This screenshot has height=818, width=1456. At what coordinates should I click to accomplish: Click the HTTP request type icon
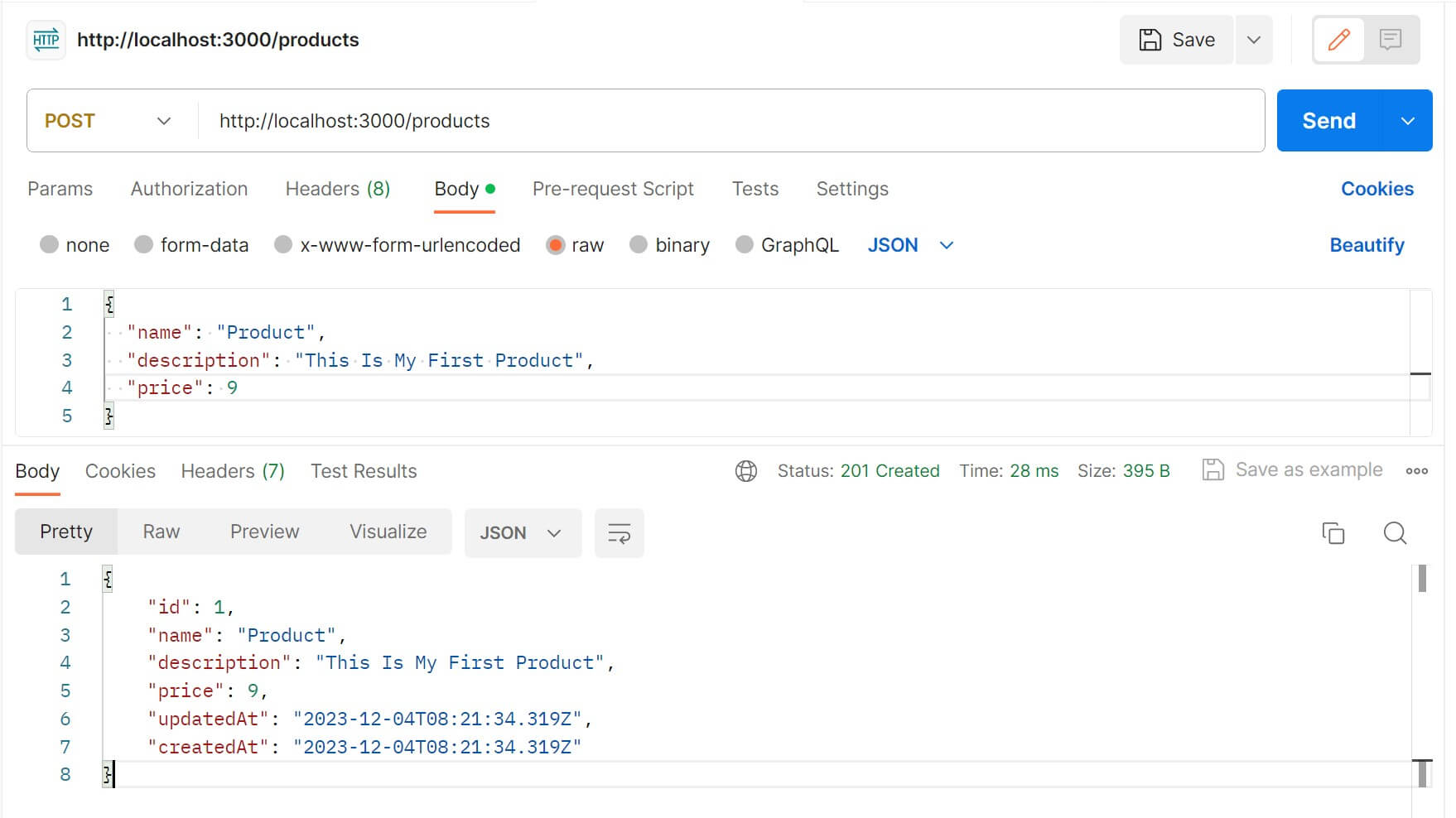point(46,39)
